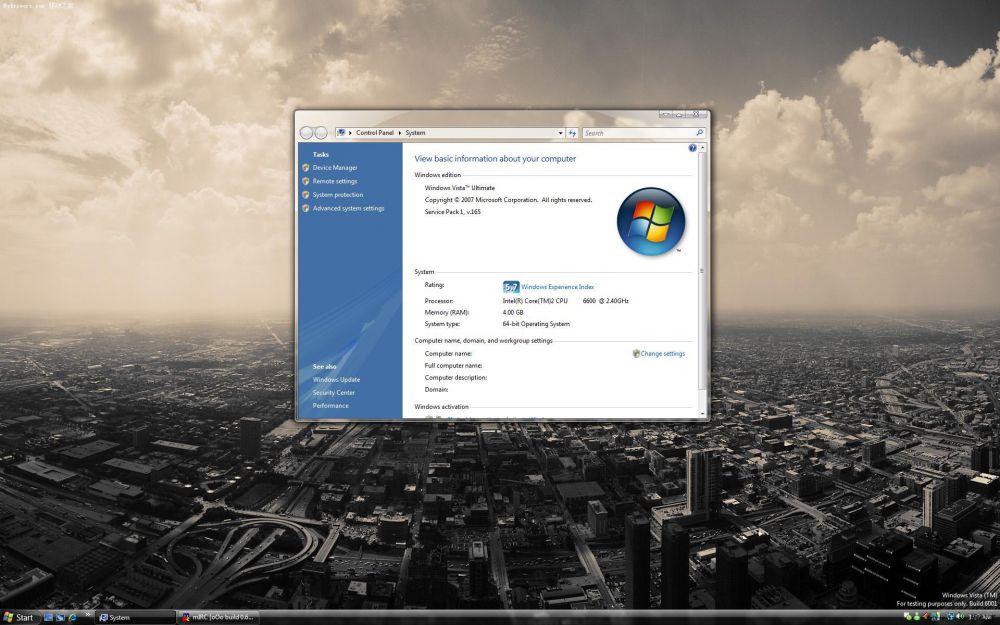Click the processor value "Intel(R) Core(TM)2 CPU"

click(535, 300)
